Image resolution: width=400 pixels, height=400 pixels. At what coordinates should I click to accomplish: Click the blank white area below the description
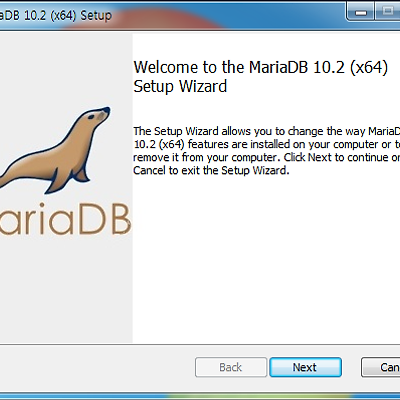coord(267,260)
